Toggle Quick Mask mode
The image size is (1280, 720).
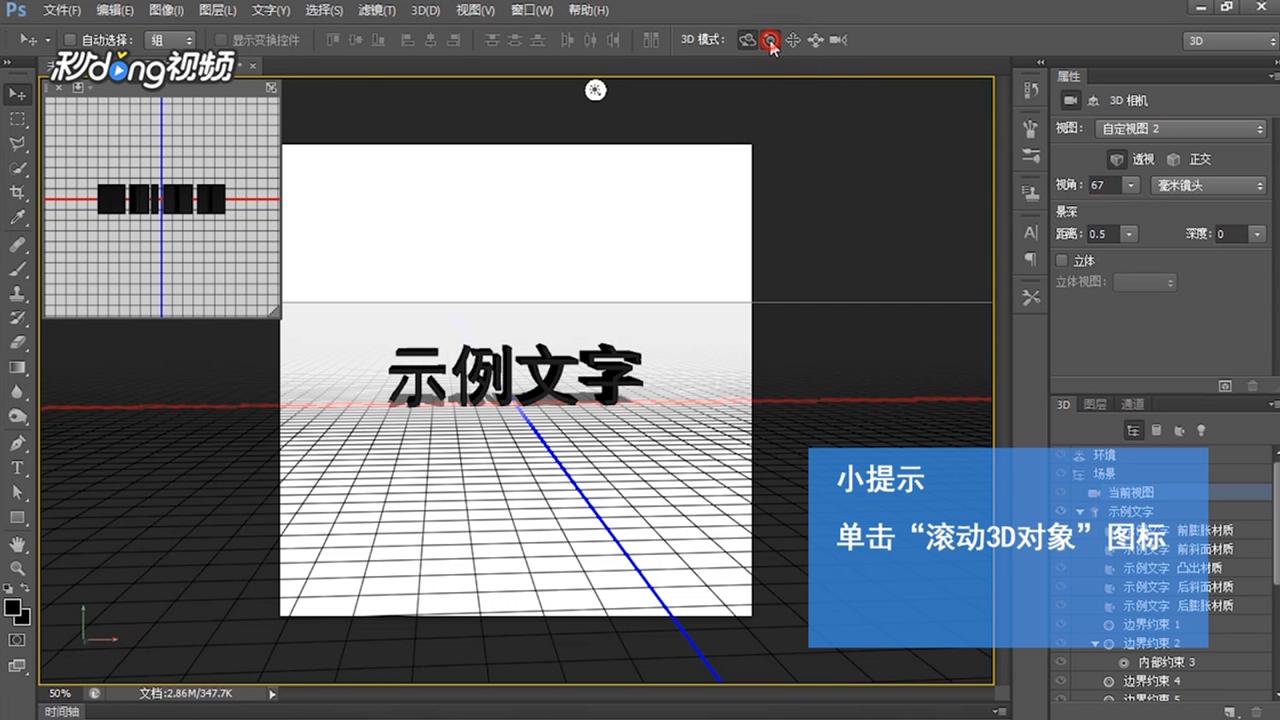point(17,640)
